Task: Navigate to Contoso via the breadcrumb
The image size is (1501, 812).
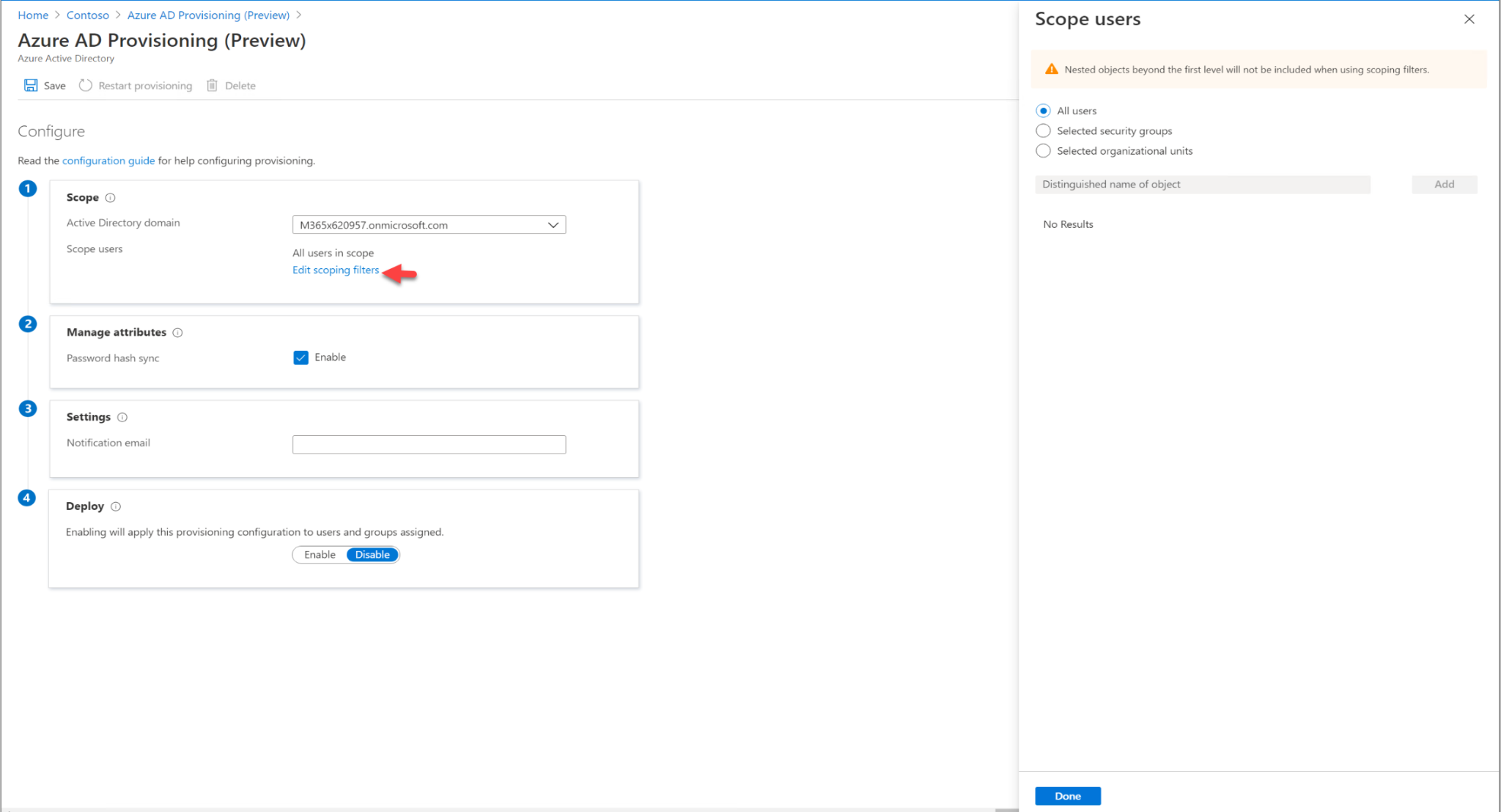Action: click(x=87, y=15)
